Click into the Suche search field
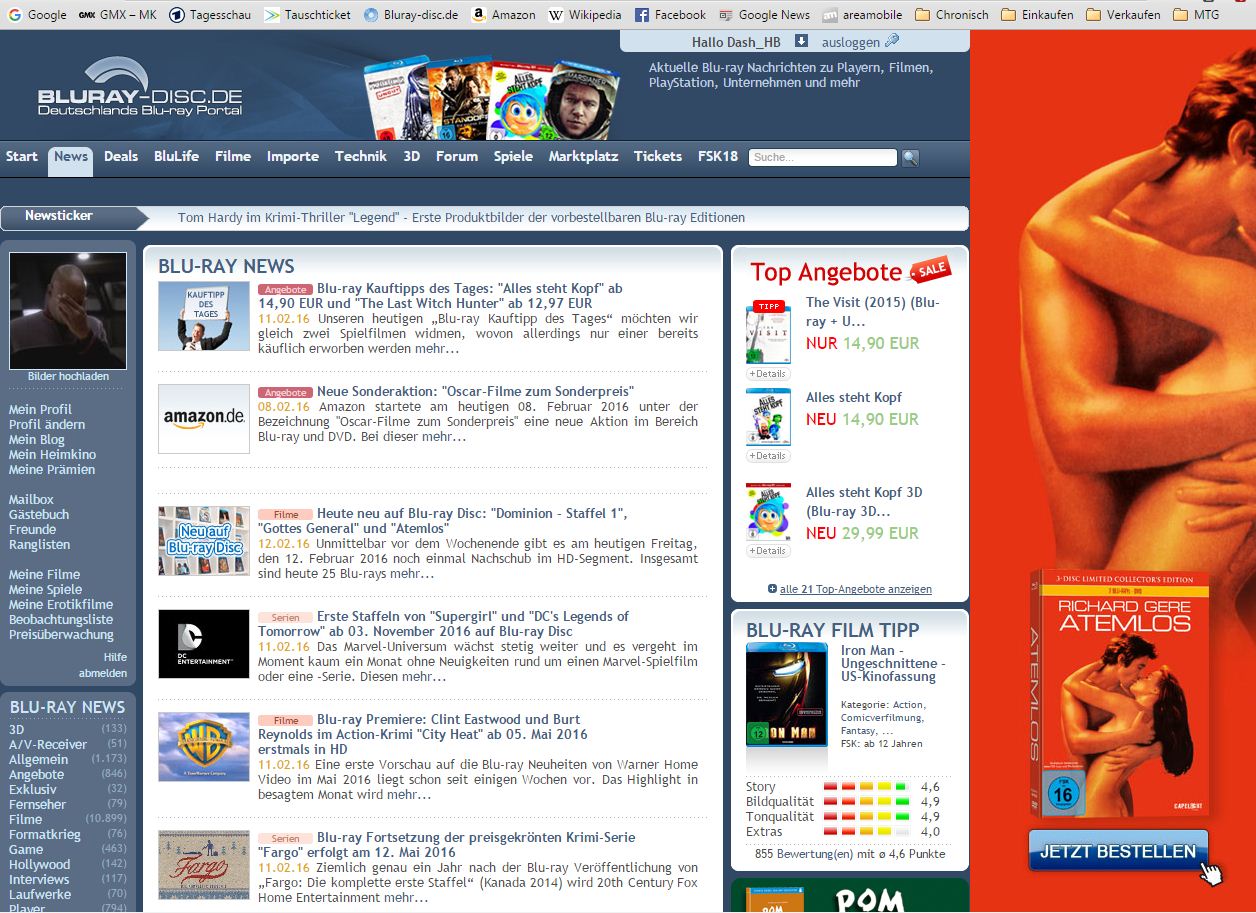The image size is (1256, 913). (x=822, y=158)
